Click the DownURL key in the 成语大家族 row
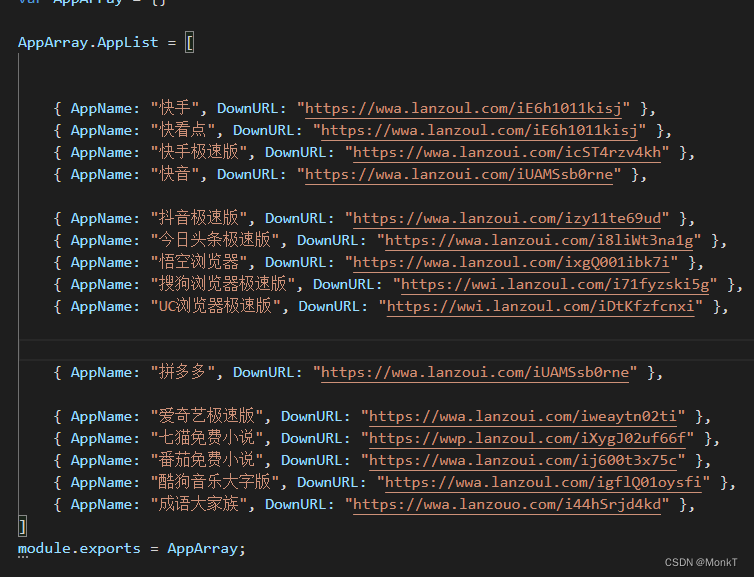The height and width of the screenshot is (577, 754). (296, 504)
